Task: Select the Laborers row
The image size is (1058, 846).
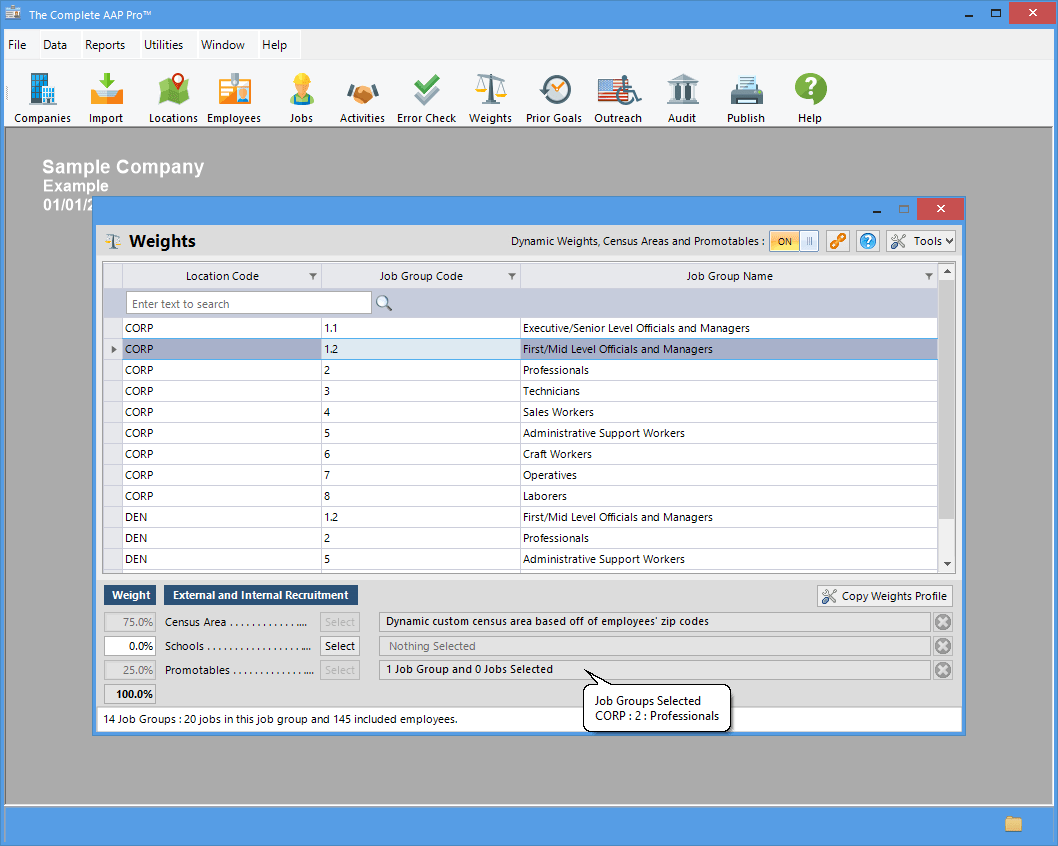Action: pyautogui.click(x=520, y=496)
